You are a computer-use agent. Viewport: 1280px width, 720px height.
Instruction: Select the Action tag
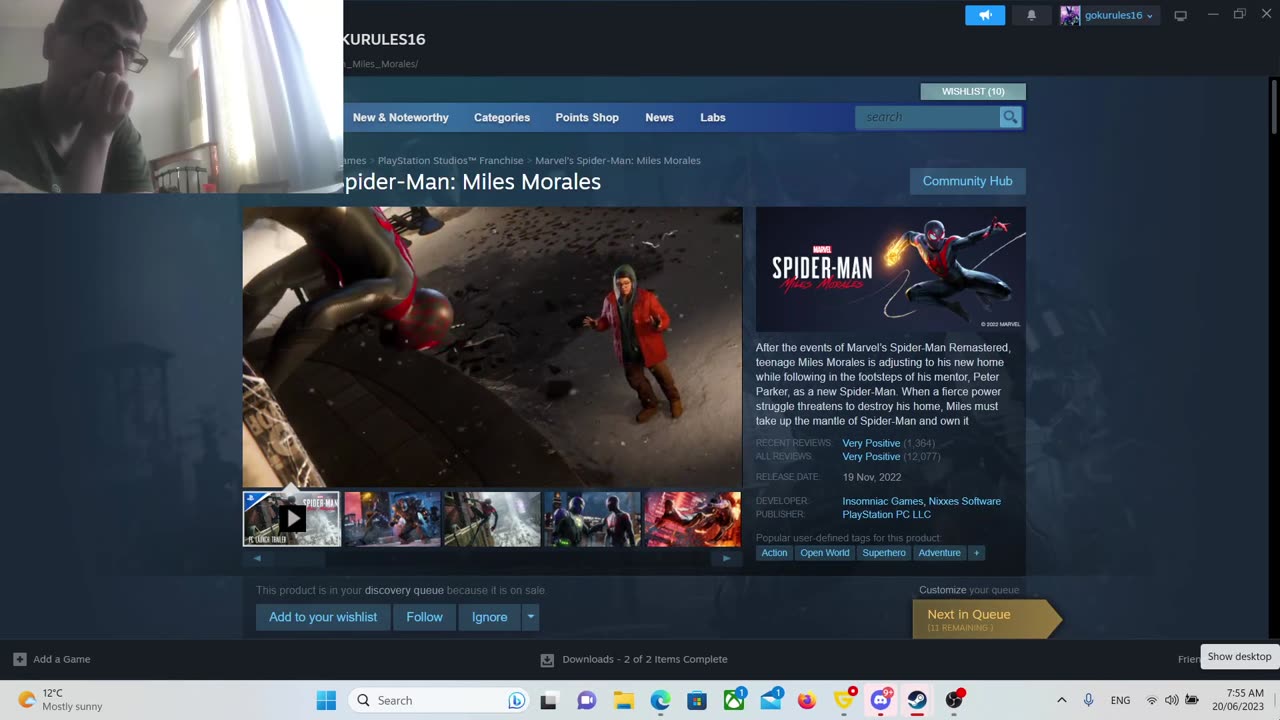[774, 553]
